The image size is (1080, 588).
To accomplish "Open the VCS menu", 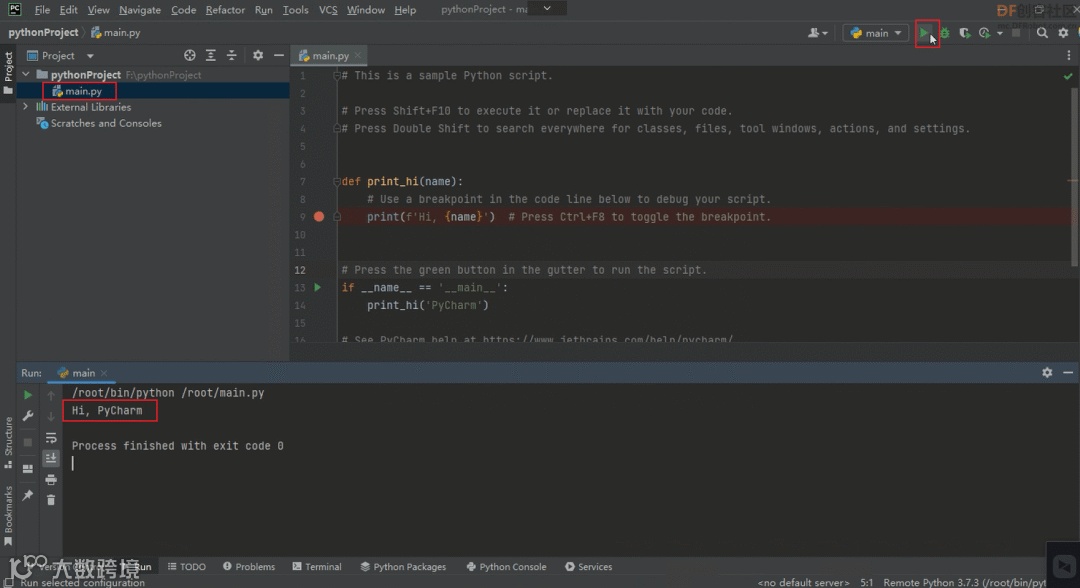I will [x=328, y=10].
